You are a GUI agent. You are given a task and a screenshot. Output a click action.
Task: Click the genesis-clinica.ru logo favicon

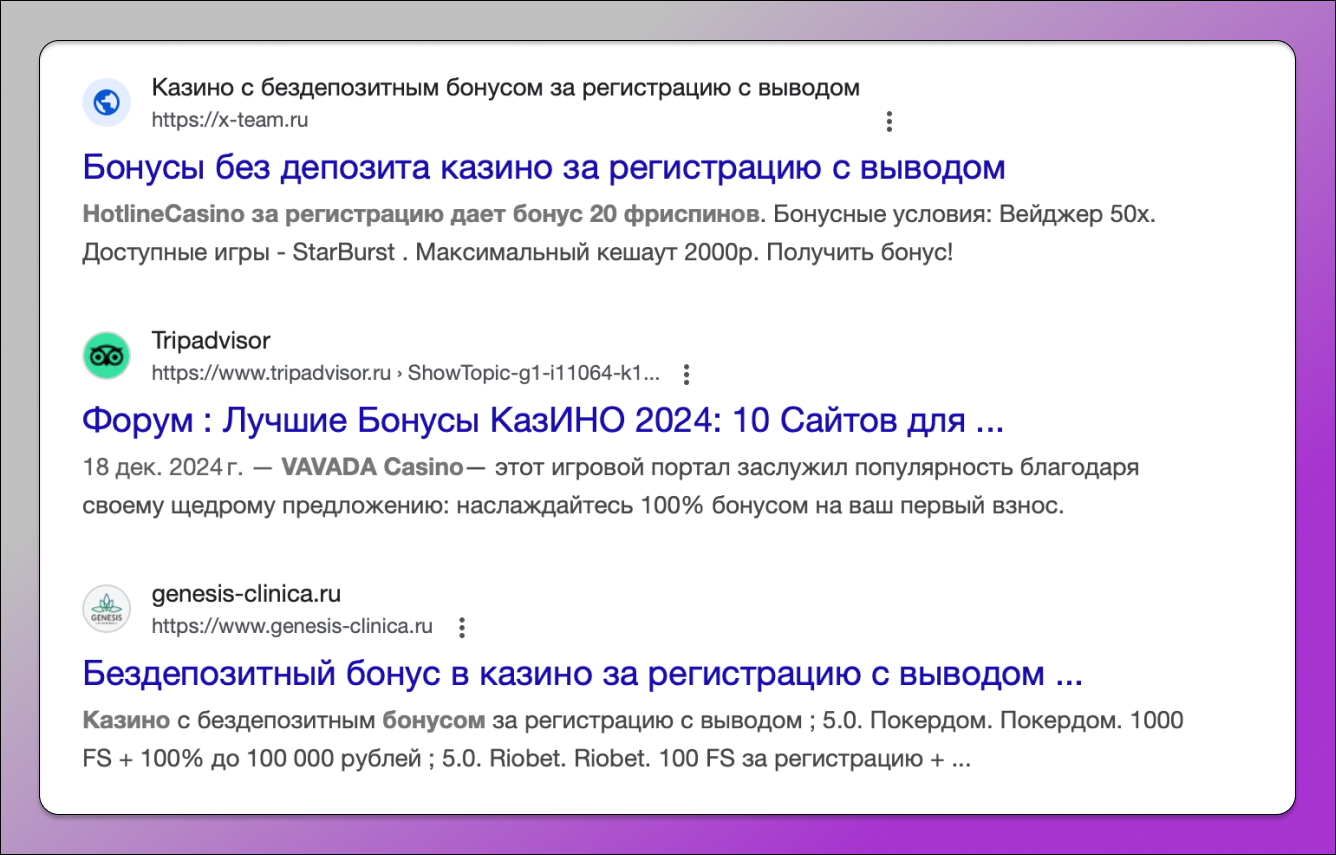click(x=105, y=608)
